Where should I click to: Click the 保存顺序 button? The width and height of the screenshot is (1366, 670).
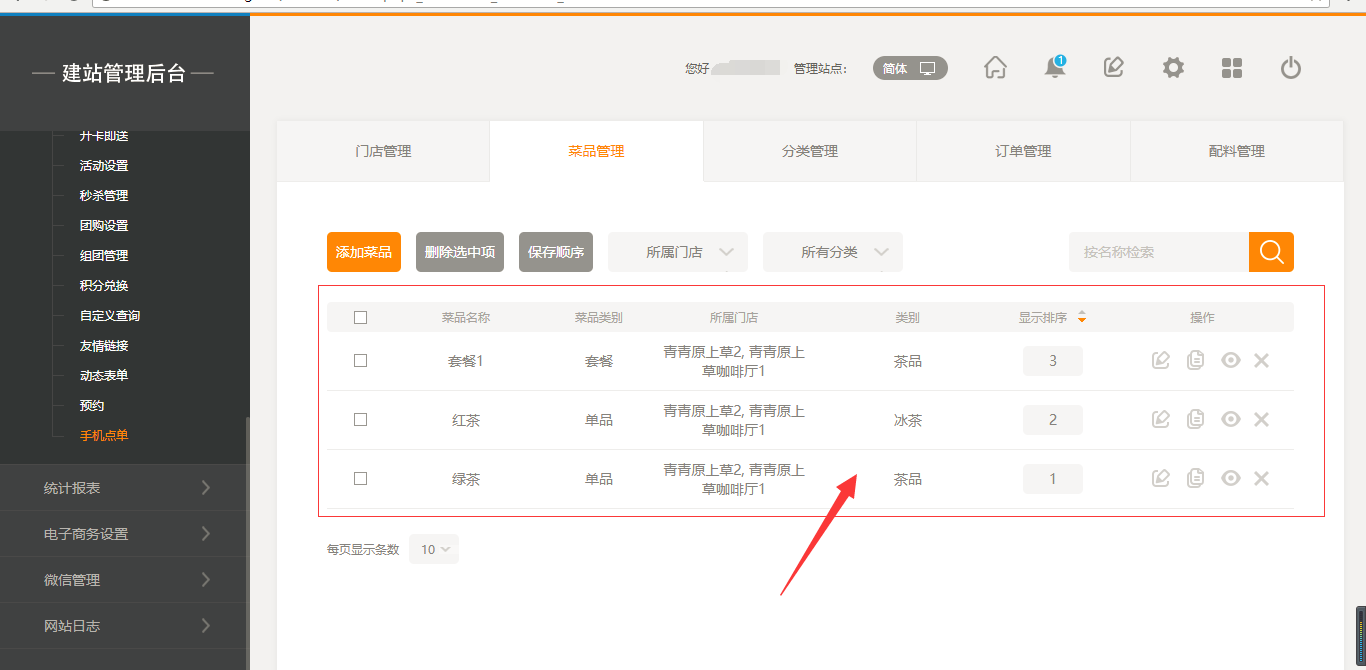pos(556,252)
